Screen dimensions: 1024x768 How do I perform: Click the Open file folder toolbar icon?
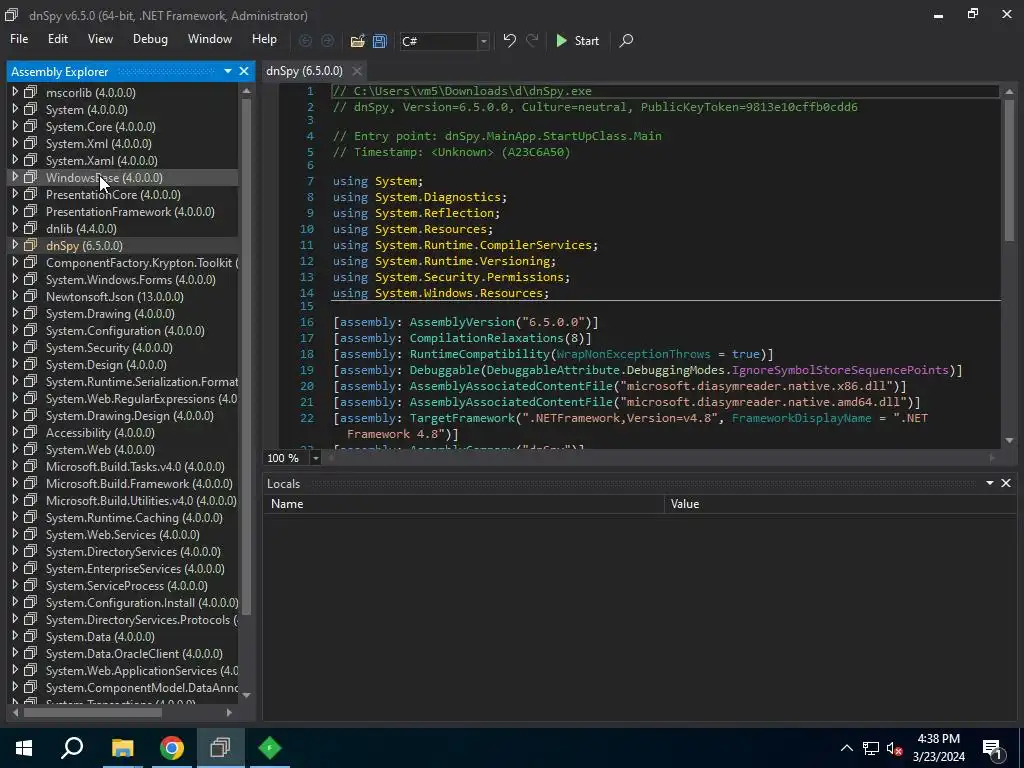(357, 40)
